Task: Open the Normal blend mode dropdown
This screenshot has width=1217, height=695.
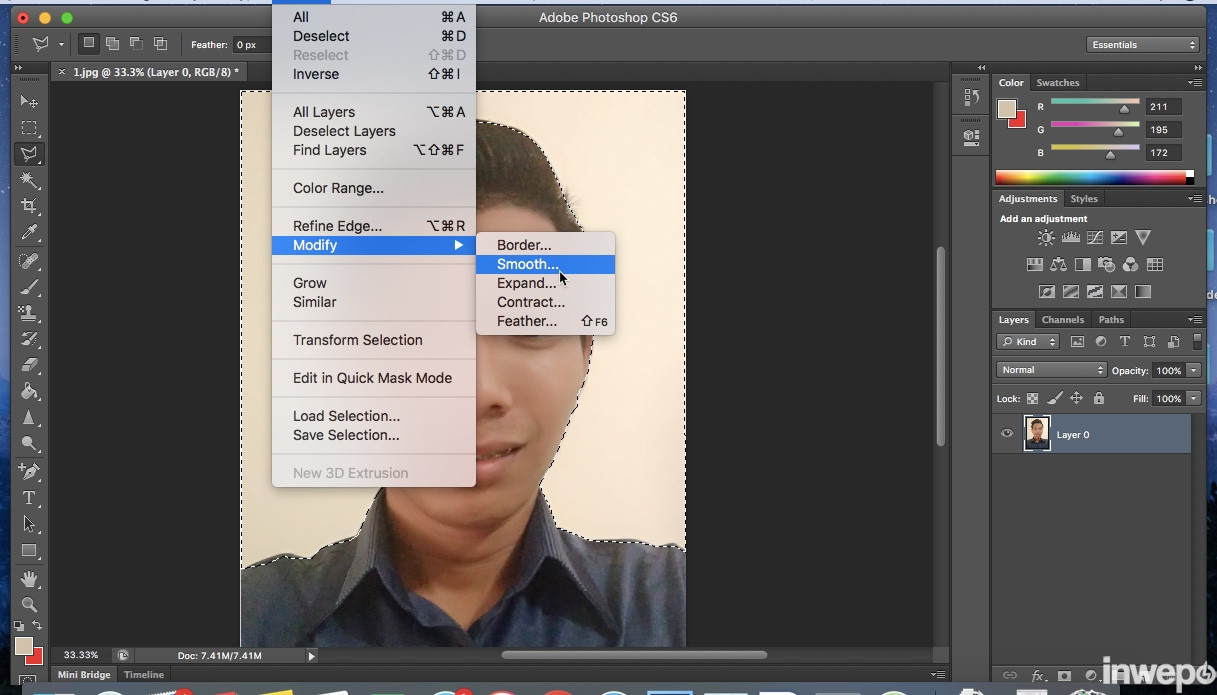Action: [1051, 370]
